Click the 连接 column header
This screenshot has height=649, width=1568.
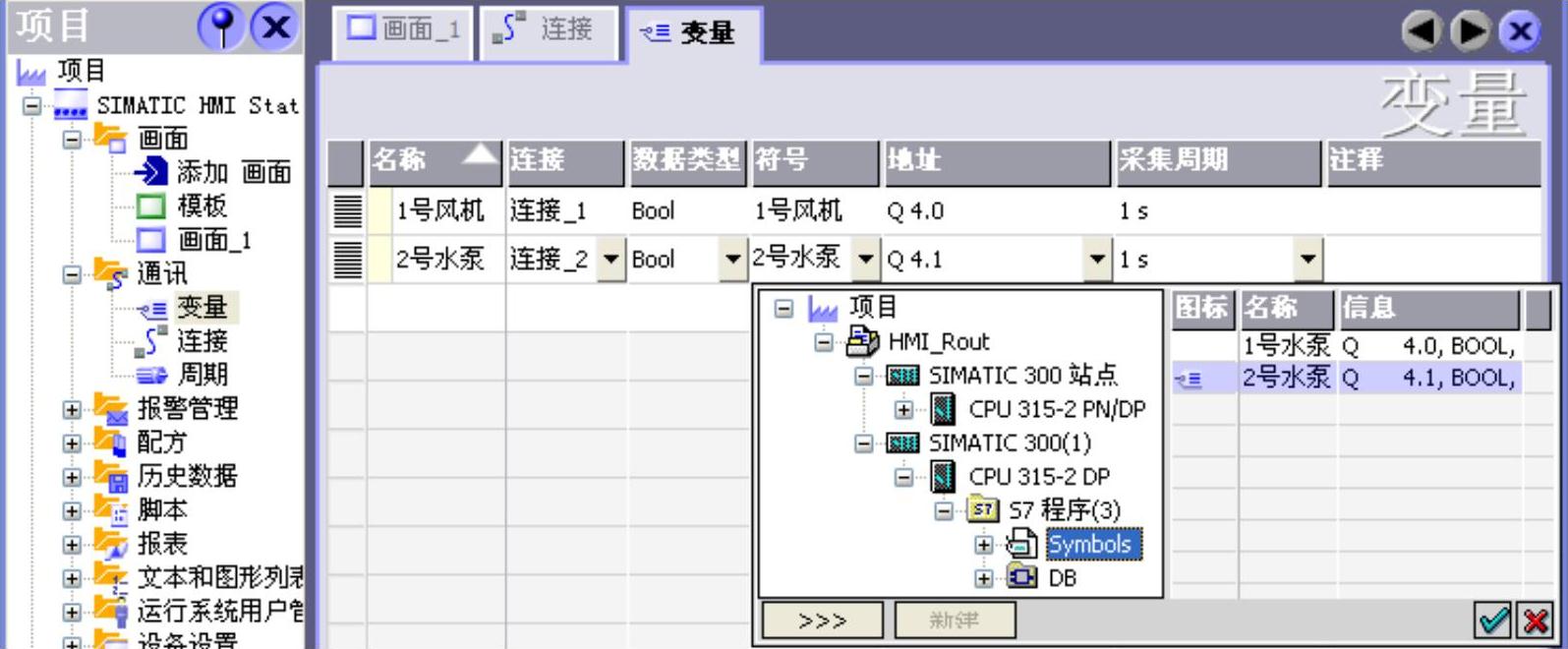click(566, 161)
